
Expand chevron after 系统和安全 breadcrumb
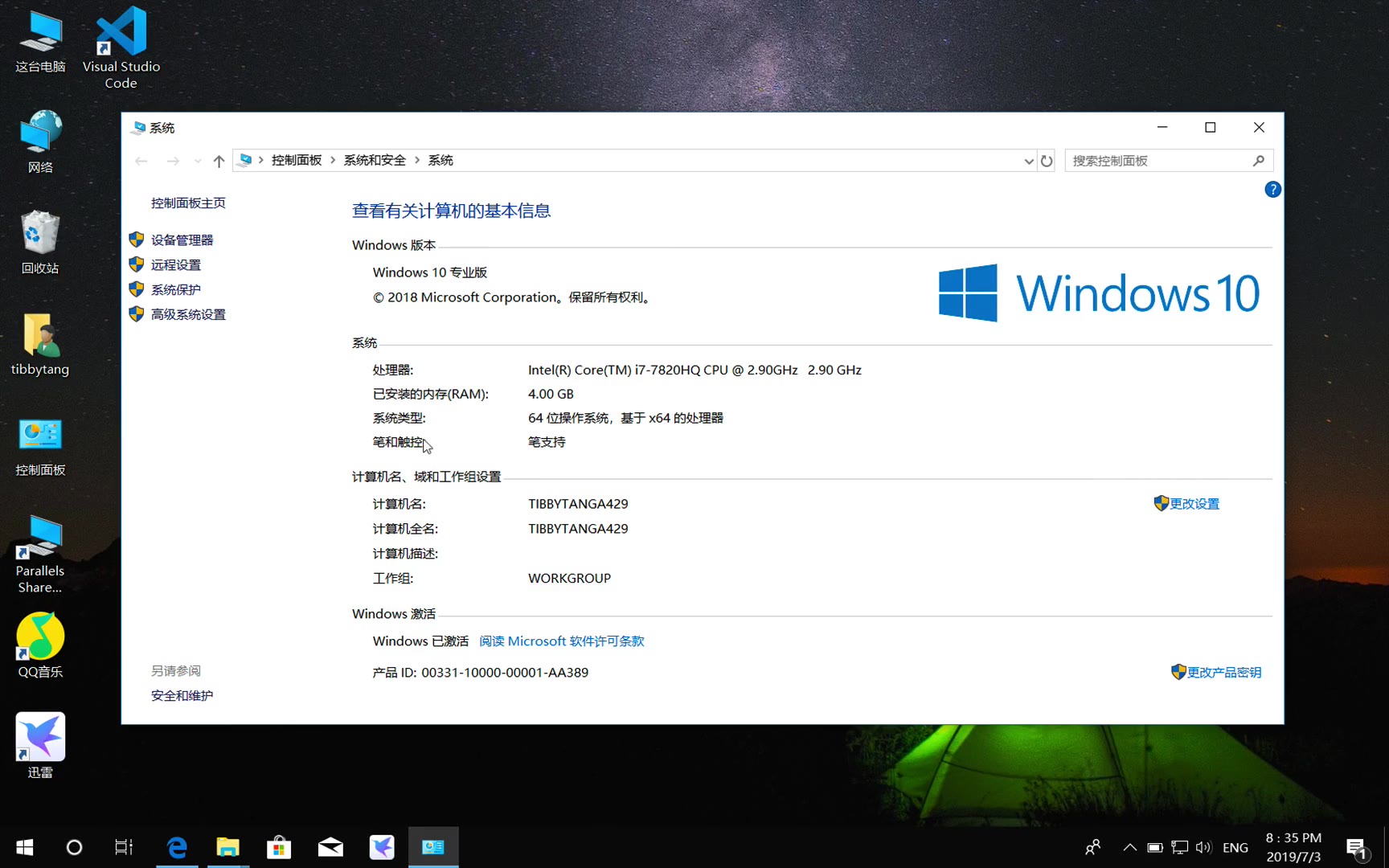click(417, 161)
